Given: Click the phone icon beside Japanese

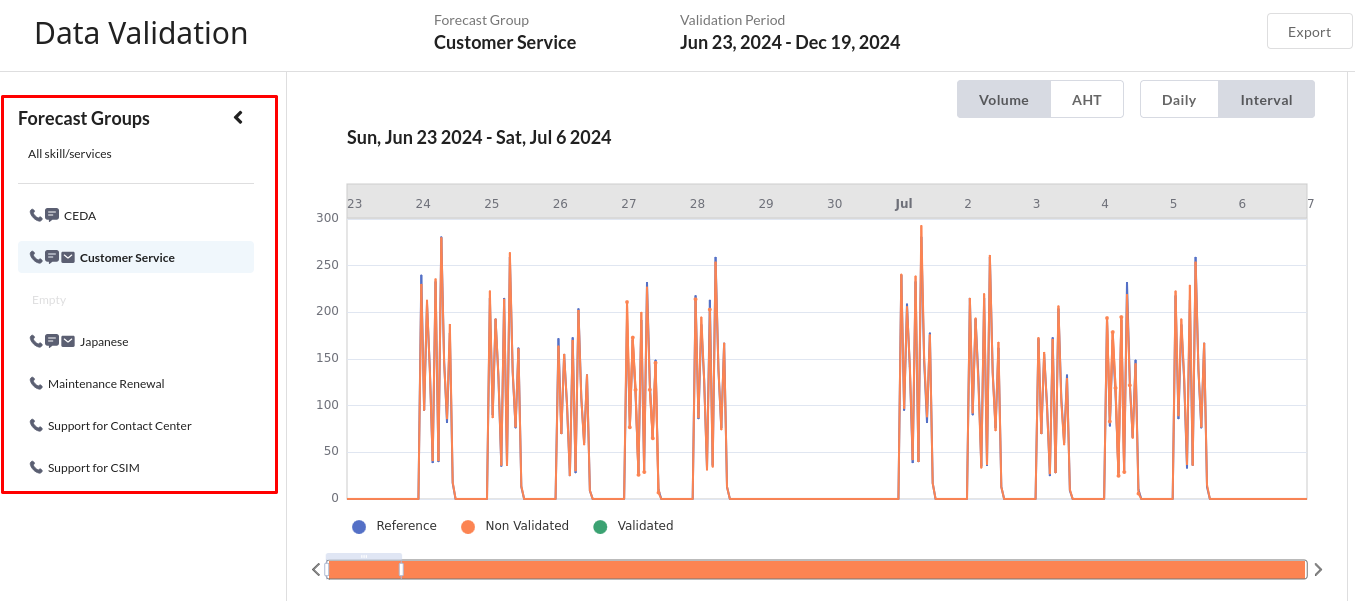Looking at the screenshot, I should 36,341.
